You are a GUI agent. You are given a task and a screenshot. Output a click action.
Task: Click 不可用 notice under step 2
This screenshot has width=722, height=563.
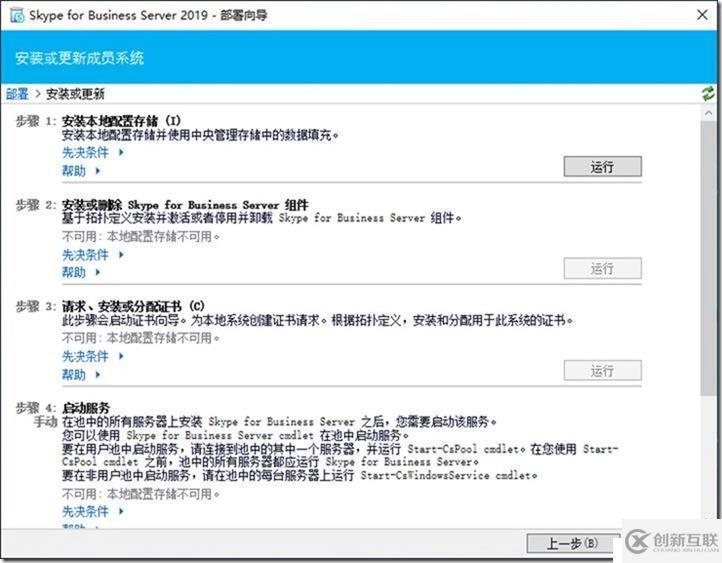pyautogui.click(x=141, y=237)
